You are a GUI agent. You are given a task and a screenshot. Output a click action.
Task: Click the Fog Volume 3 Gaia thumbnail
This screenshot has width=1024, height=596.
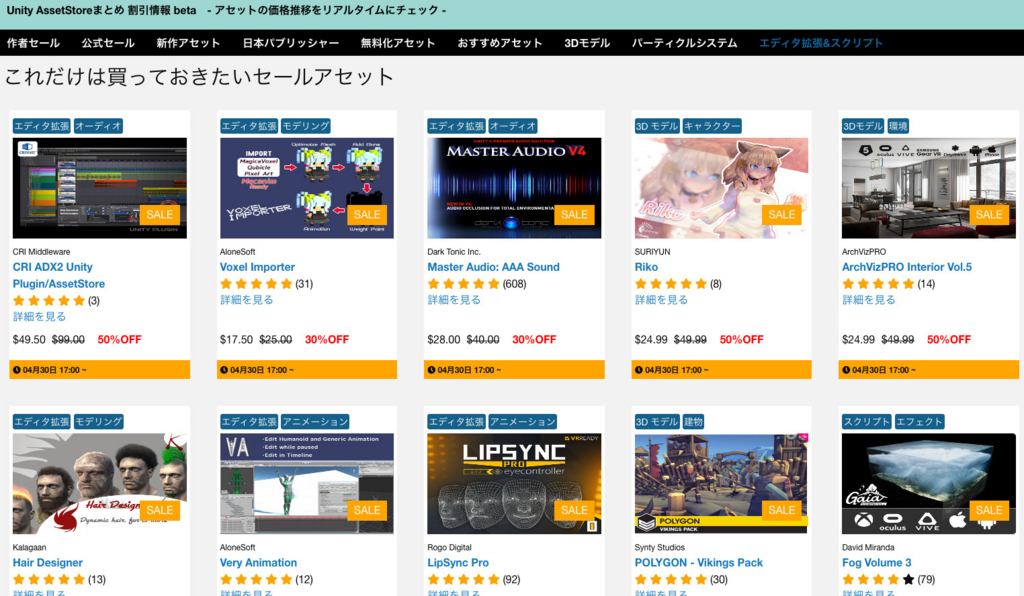pos(929,484)
